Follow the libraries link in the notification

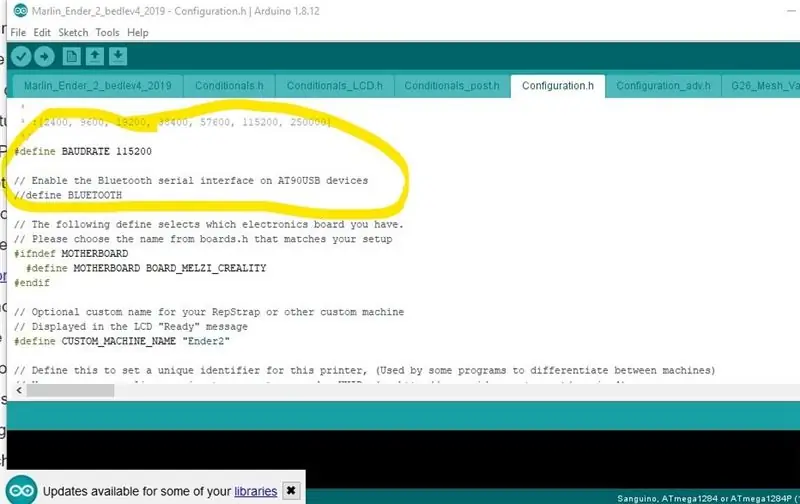click(x=256, y=491)
